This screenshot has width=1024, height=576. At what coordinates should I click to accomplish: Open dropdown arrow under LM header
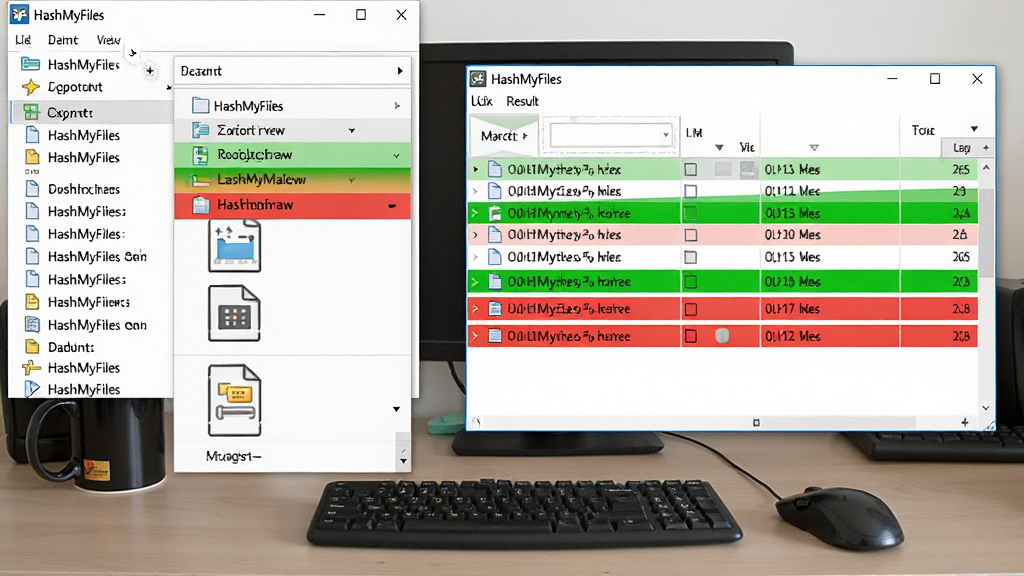(719, 148)
